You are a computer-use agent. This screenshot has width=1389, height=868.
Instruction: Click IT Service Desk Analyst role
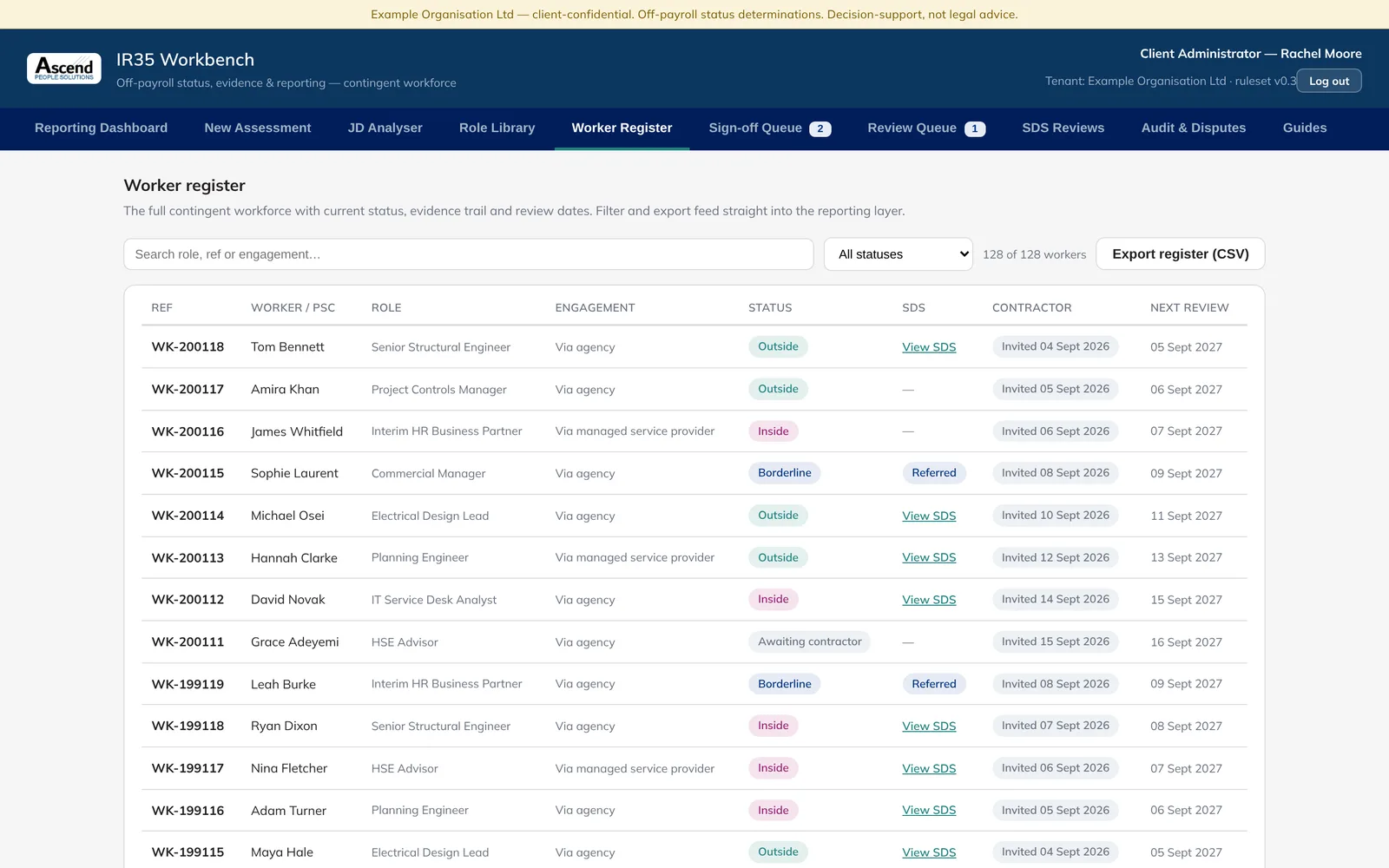click(x=434, y=600)
